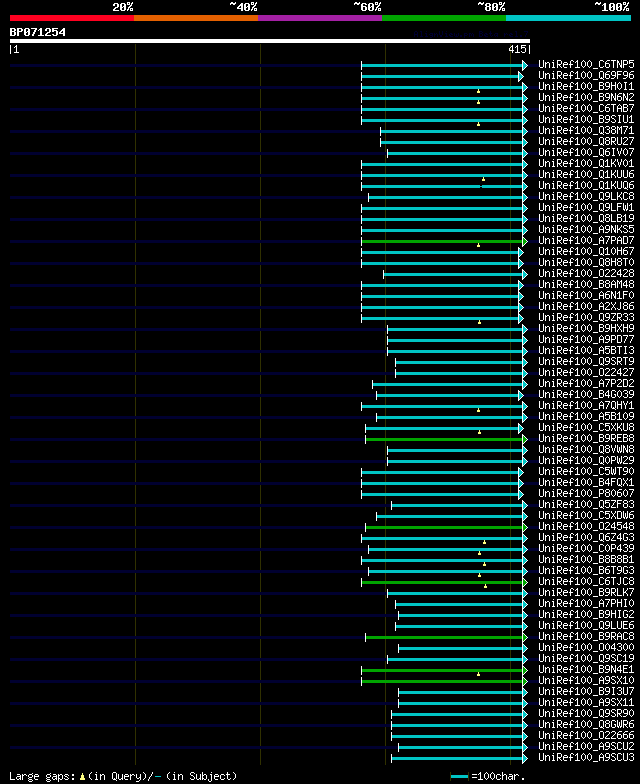640x784 pixels.
Task: Select the label UniRef100_Q9LUE6
Action: click(x=586, y=626)
